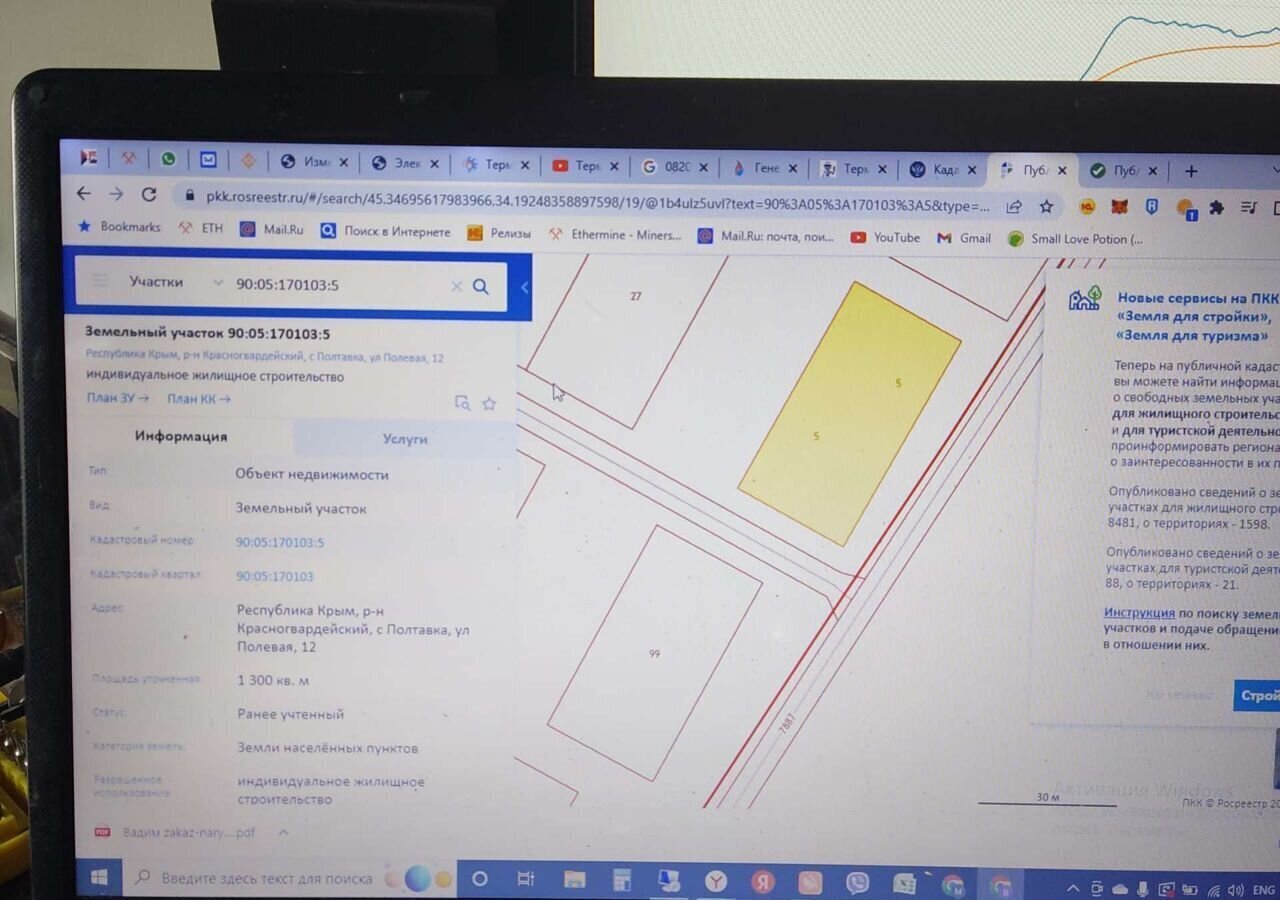
Task: Click the 'Ранее учтенный' status value
Action: [x=291, y=714]
